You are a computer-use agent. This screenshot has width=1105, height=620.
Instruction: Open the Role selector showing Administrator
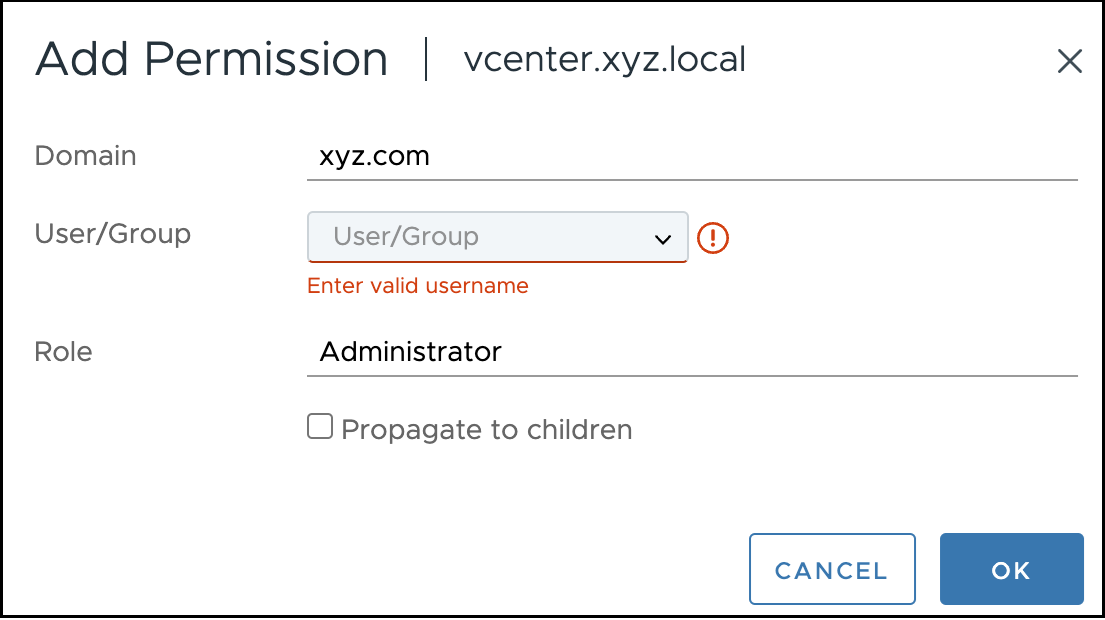pos(690,352)
